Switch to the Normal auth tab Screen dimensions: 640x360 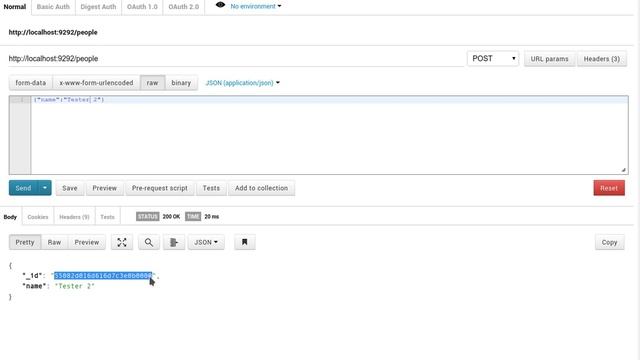point(15,7)
